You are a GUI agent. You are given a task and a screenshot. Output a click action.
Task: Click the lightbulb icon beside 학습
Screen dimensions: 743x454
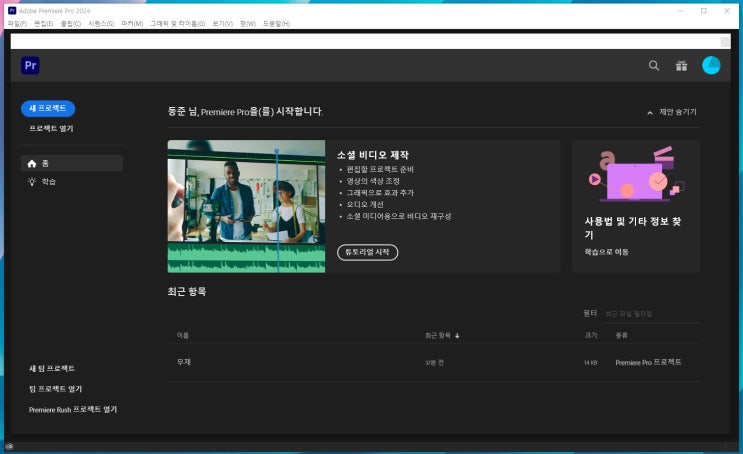tap(32, 182)
